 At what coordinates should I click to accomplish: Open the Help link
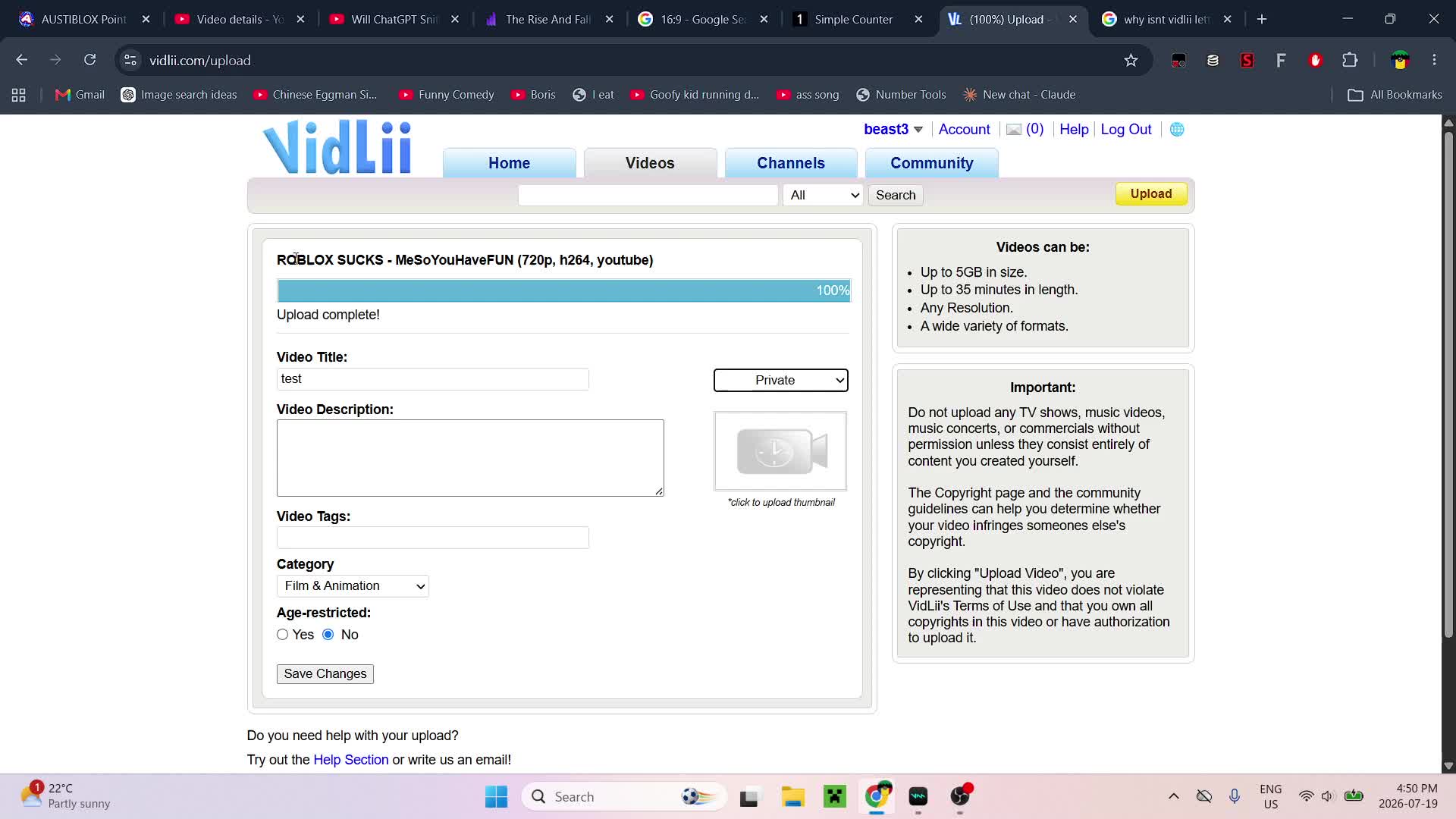(1073, 130)
